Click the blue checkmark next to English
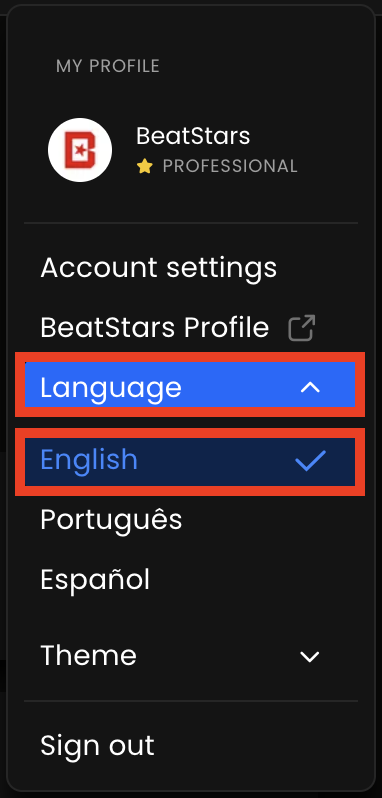 [x=310, y=460]
